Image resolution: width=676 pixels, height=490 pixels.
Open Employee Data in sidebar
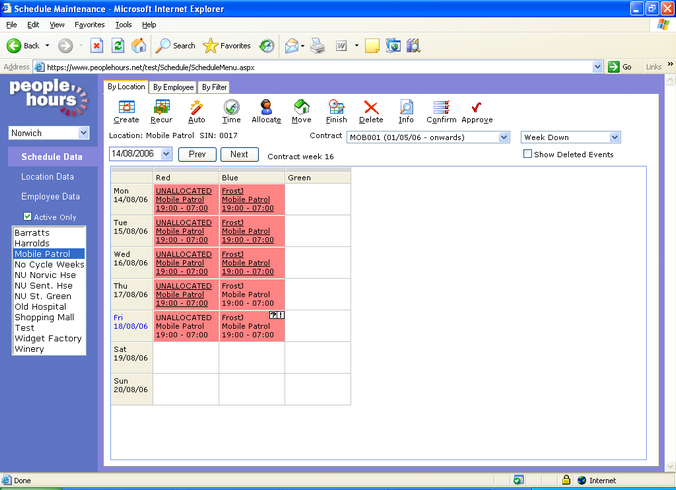pos(50,196)
